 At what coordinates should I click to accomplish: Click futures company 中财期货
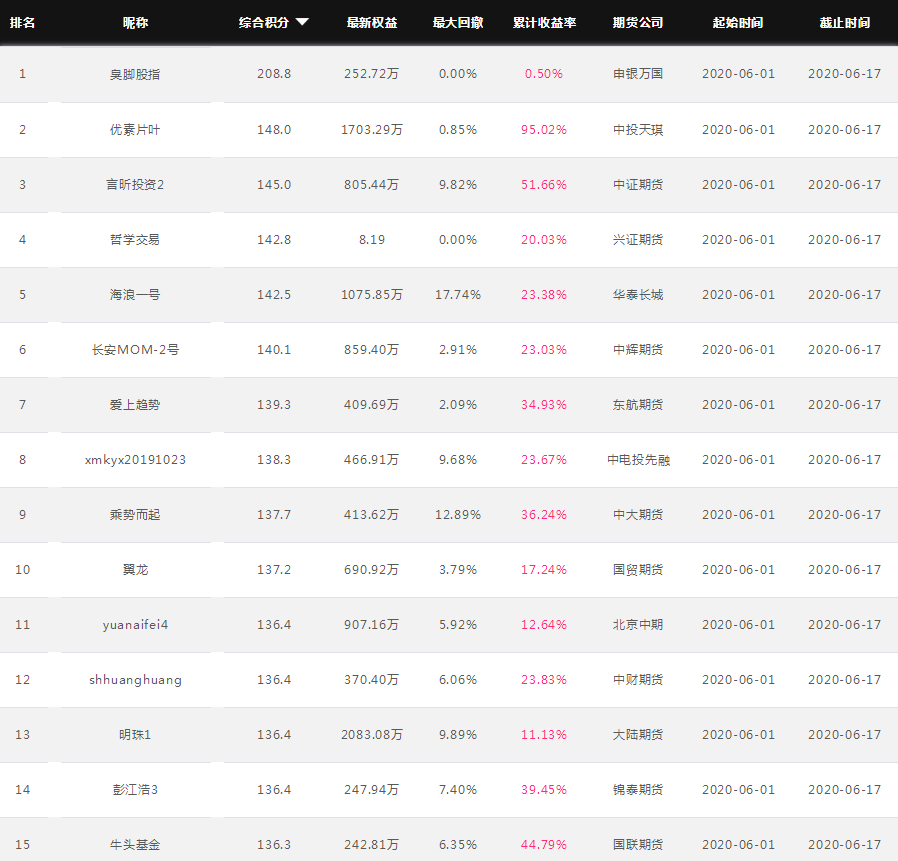638,679
